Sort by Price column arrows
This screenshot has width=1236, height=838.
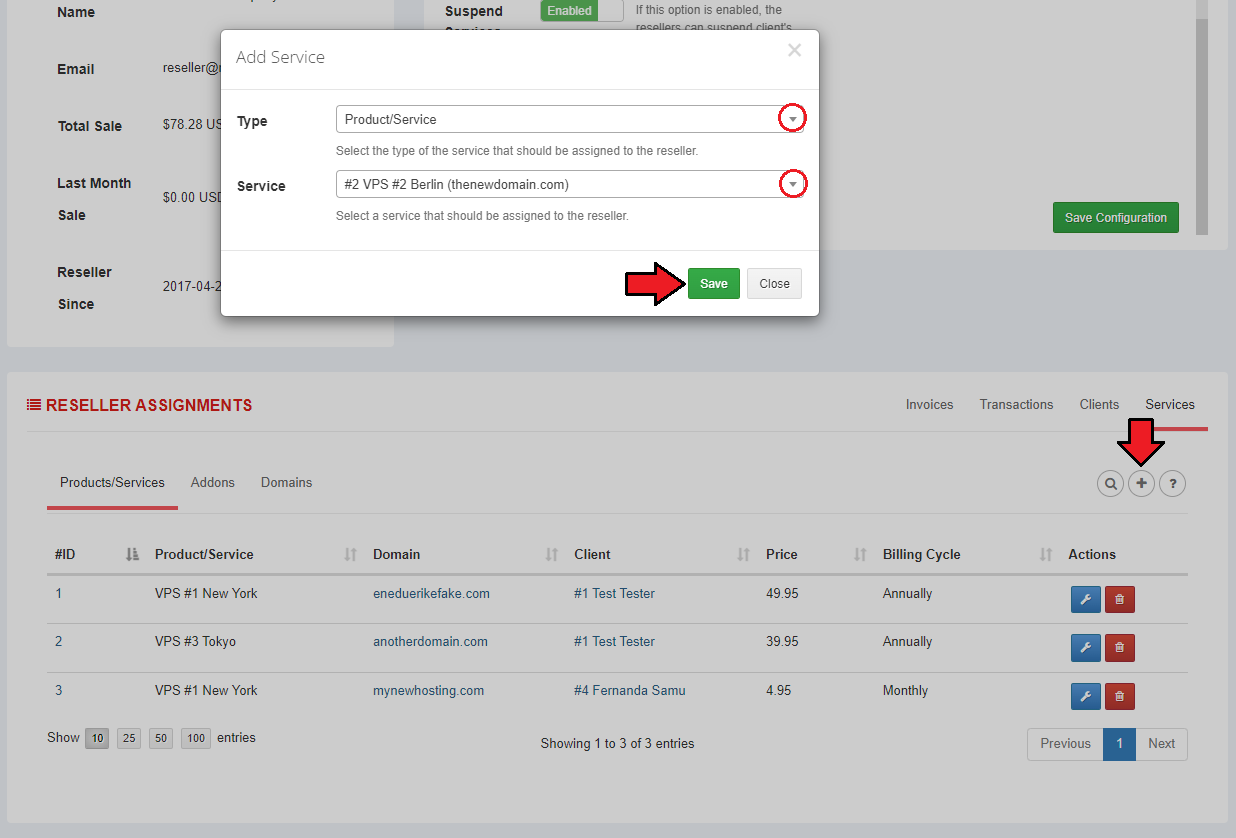(x=860, y=554)
